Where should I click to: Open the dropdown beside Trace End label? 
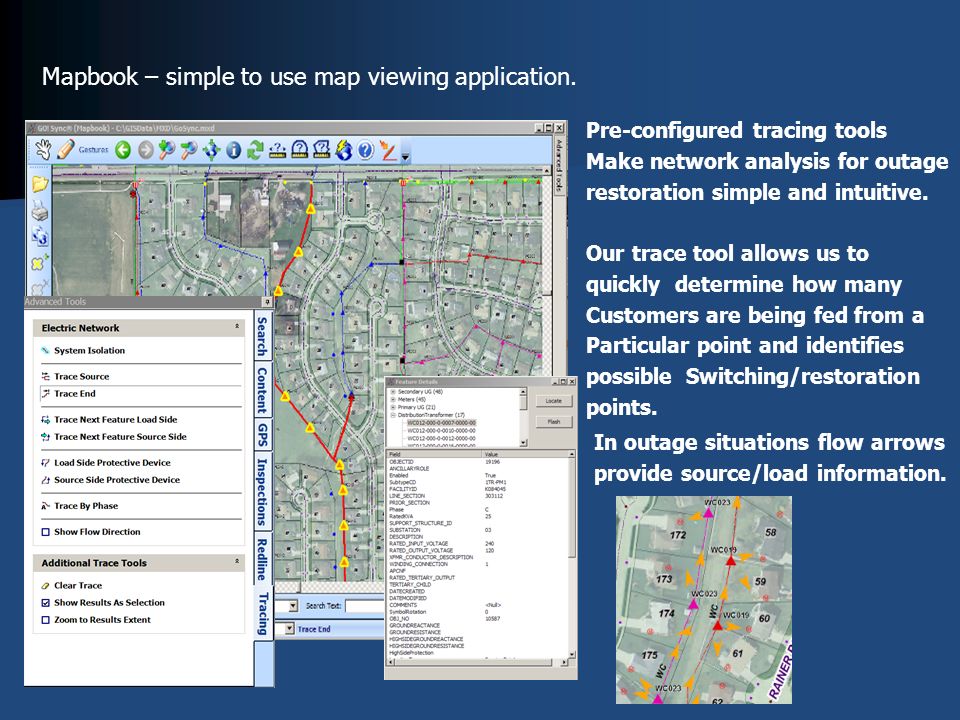(x=290, y=629)
